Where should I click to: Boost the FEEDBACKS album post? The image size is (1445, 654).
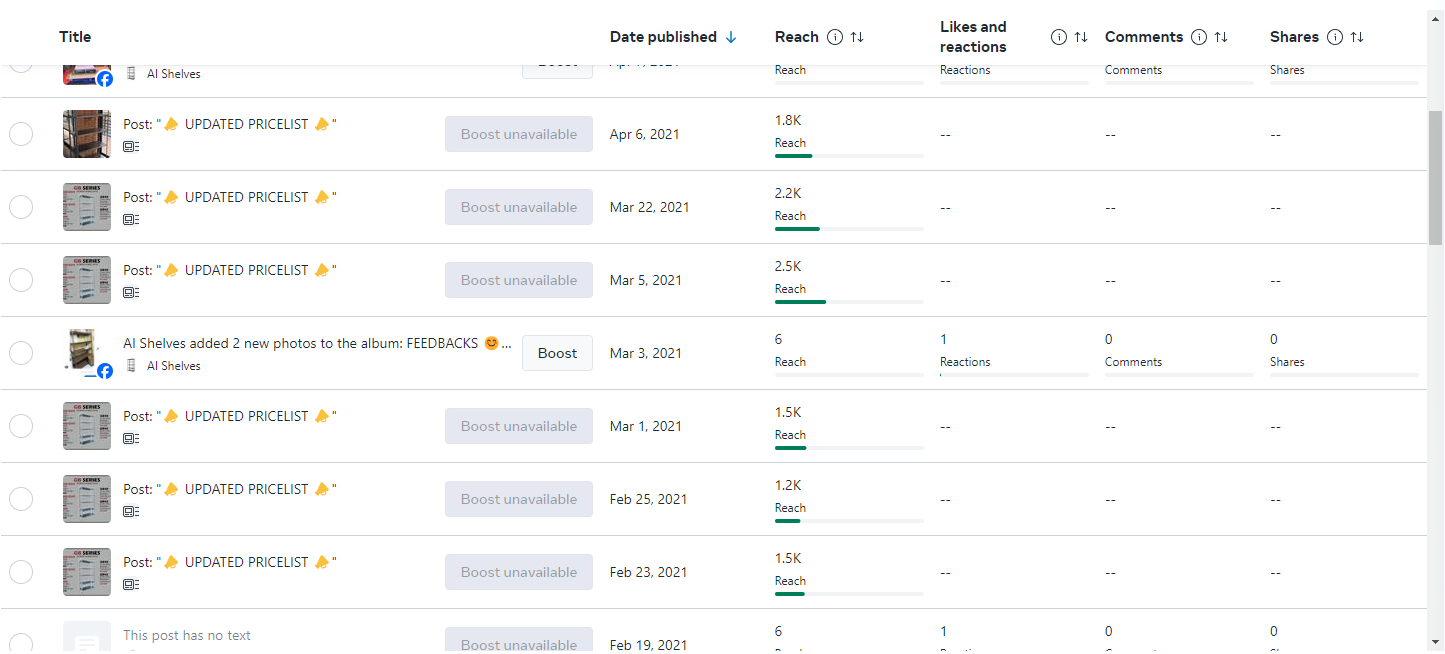click(x=557, y=353)
